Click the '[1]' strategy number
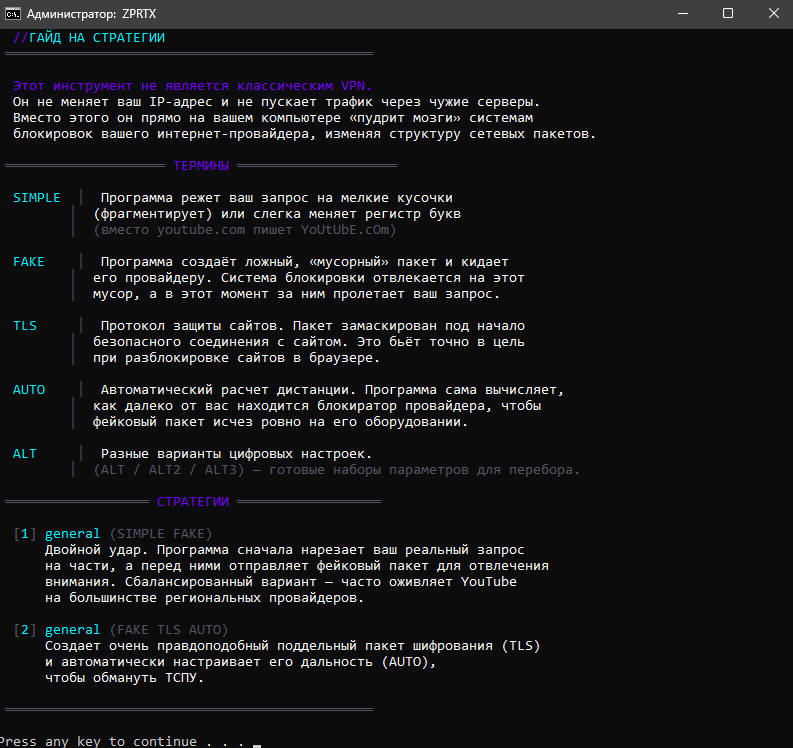The image size is (793, 748). click(25, 534)
